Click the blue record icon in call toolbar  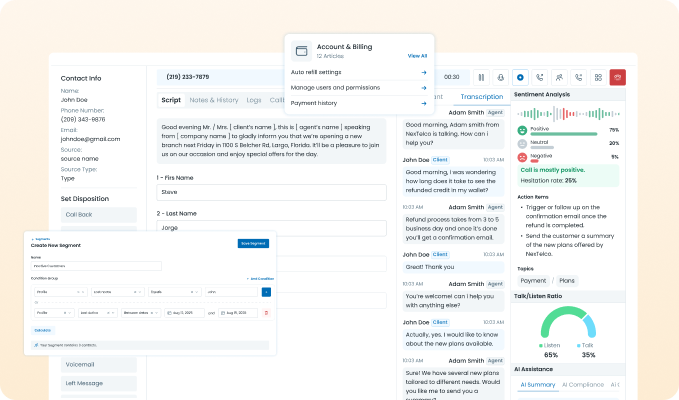click(520, 77)
